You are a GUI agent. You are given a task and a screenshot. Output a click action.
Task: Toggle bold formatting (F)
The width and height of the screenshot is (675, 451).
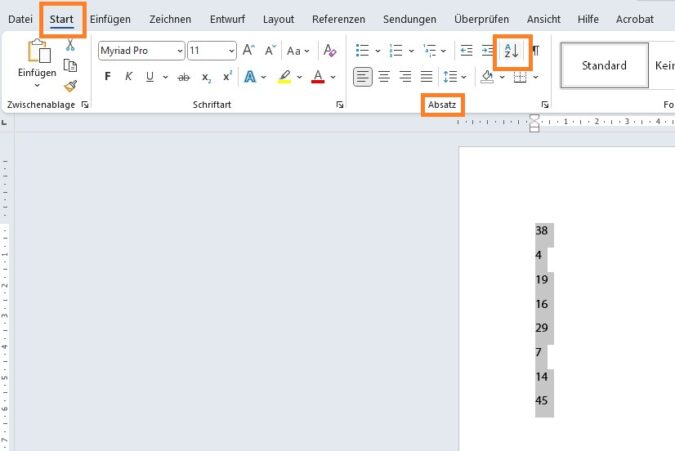tap(108, 77)
